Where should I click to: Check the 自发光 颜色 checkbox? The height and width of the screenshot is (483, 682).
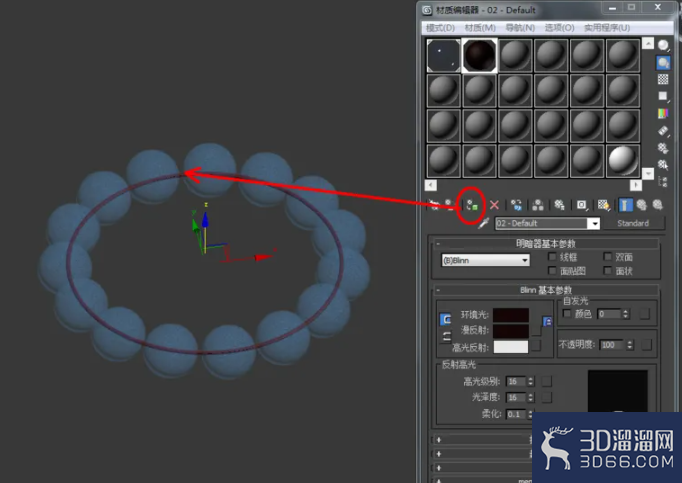567,313
